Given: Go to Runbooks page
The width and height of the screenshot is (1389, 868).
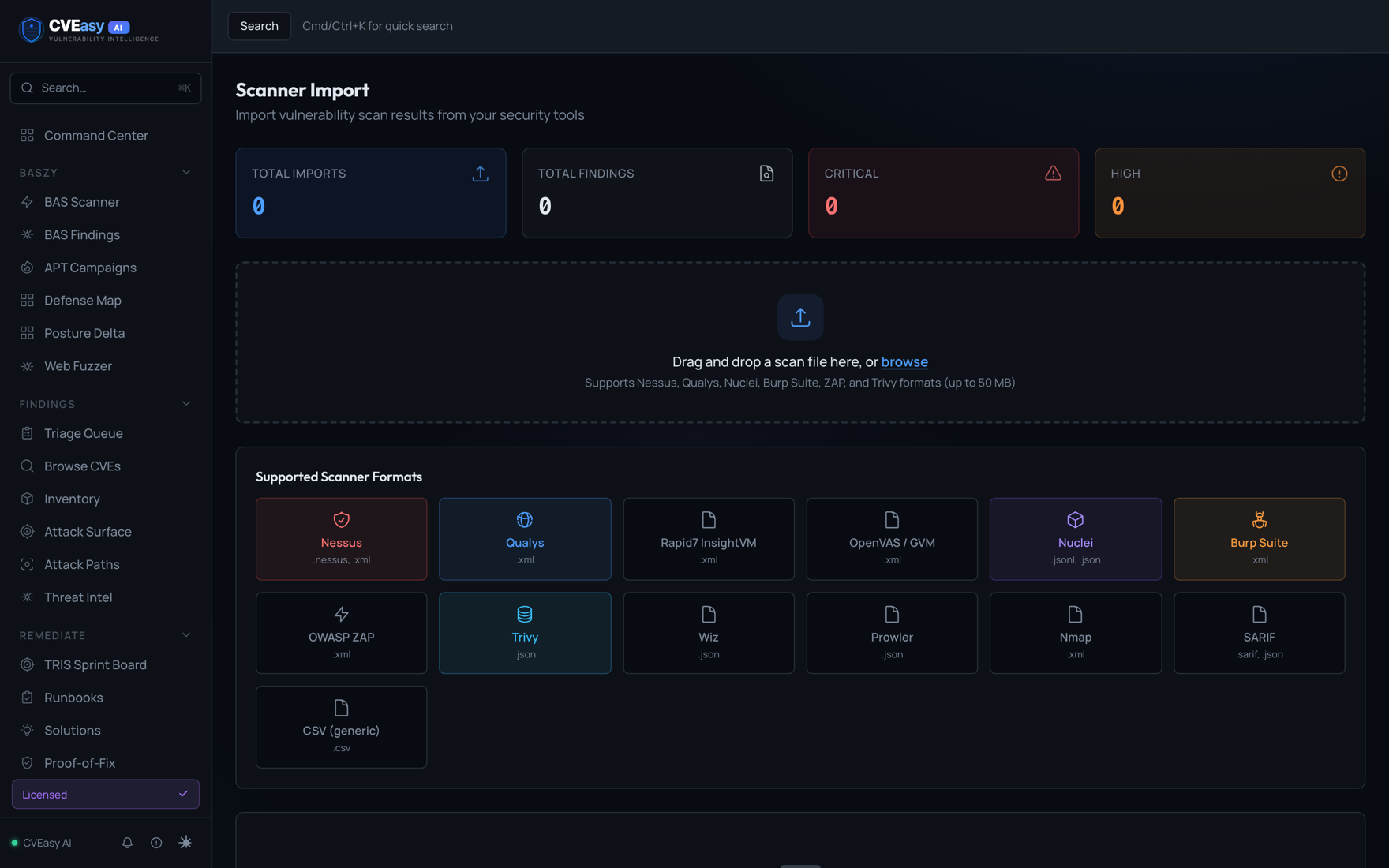Looking at the screenshot, I should pyautogui.click(x=106, y=698).
